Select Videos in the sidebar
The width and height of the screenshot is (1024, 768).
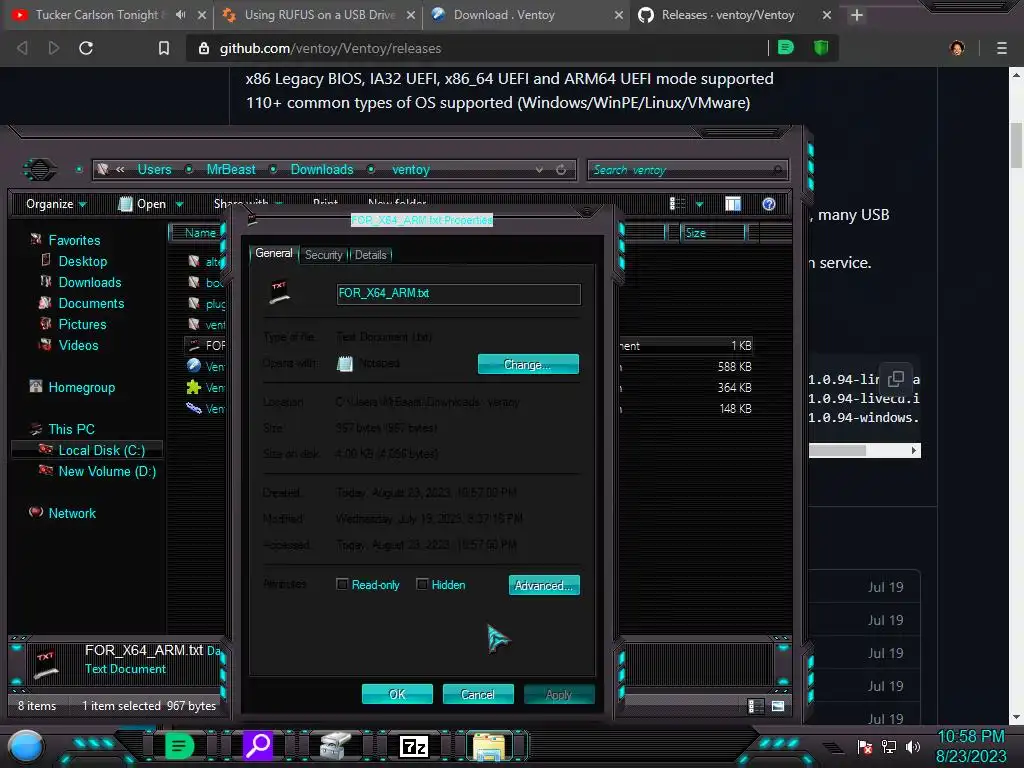(78, 345)
